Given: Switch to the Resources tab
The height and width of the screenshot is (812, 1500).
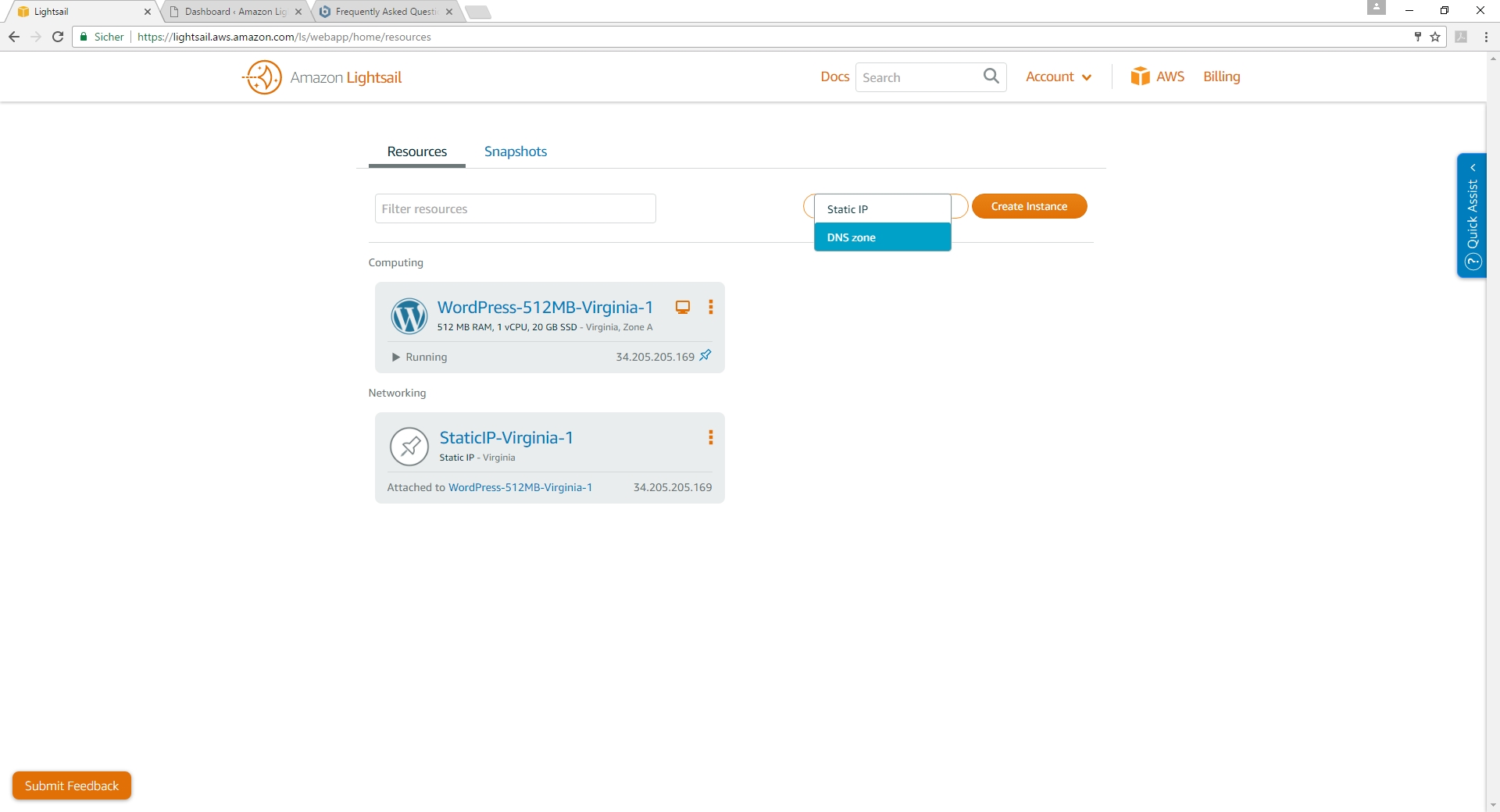Looking at the screenshot, I should (x=417, y=151).
